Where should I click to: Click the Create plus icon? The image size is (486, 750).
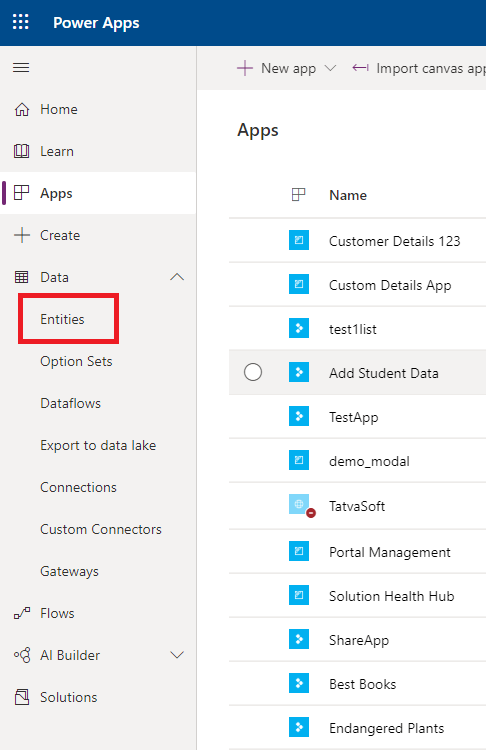pyautogui.click(x=22, y=235)
